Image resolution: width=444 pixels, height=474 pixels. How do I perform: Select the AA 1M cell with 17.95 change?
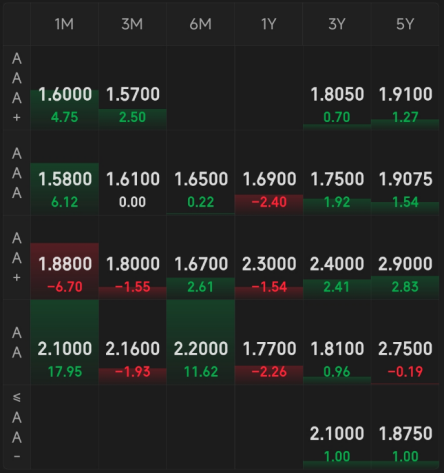click(x=64, y=342)
